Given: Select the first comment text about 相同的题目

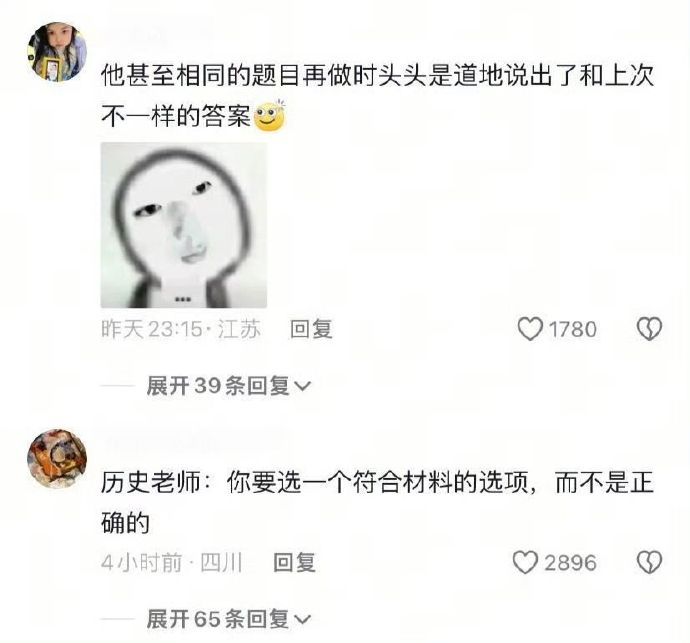Looking at the screenshot, I should tap(377, 96).
